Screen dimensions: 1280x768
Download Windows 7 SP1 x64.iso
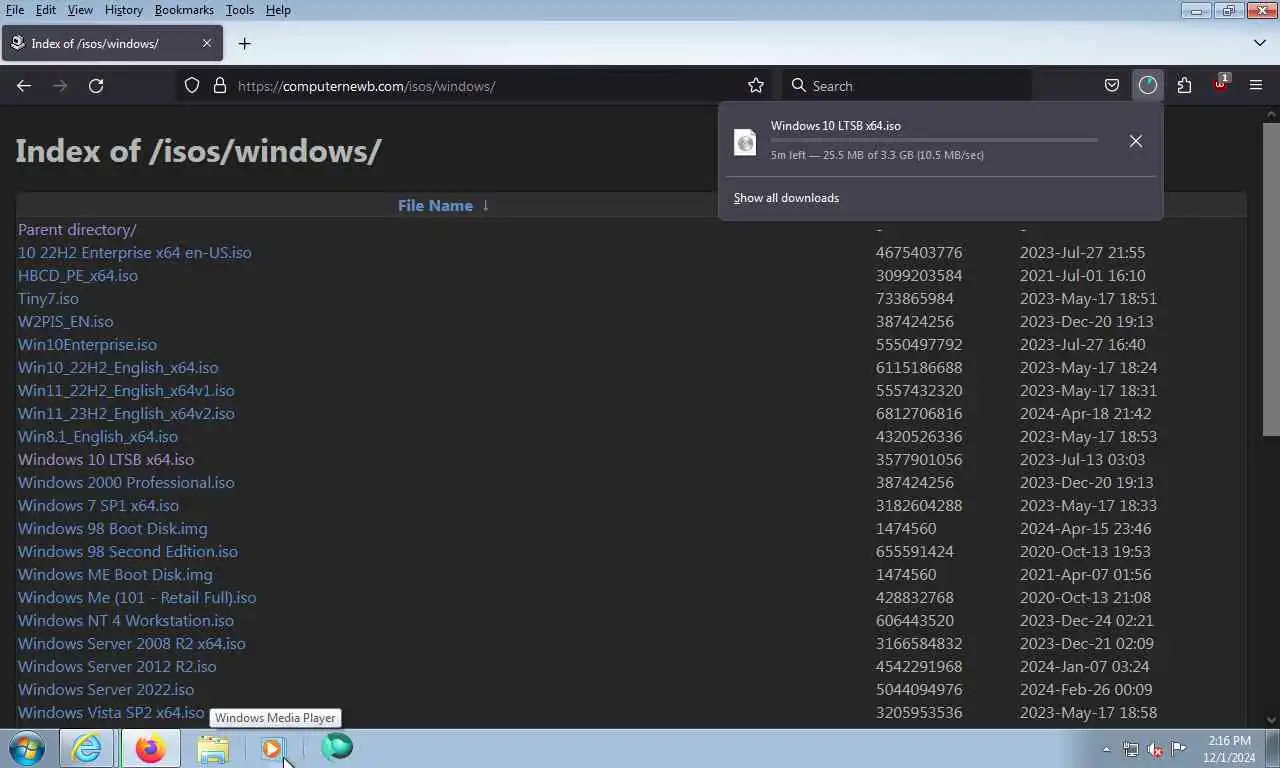pyautogui.click(x=98, y=505)
